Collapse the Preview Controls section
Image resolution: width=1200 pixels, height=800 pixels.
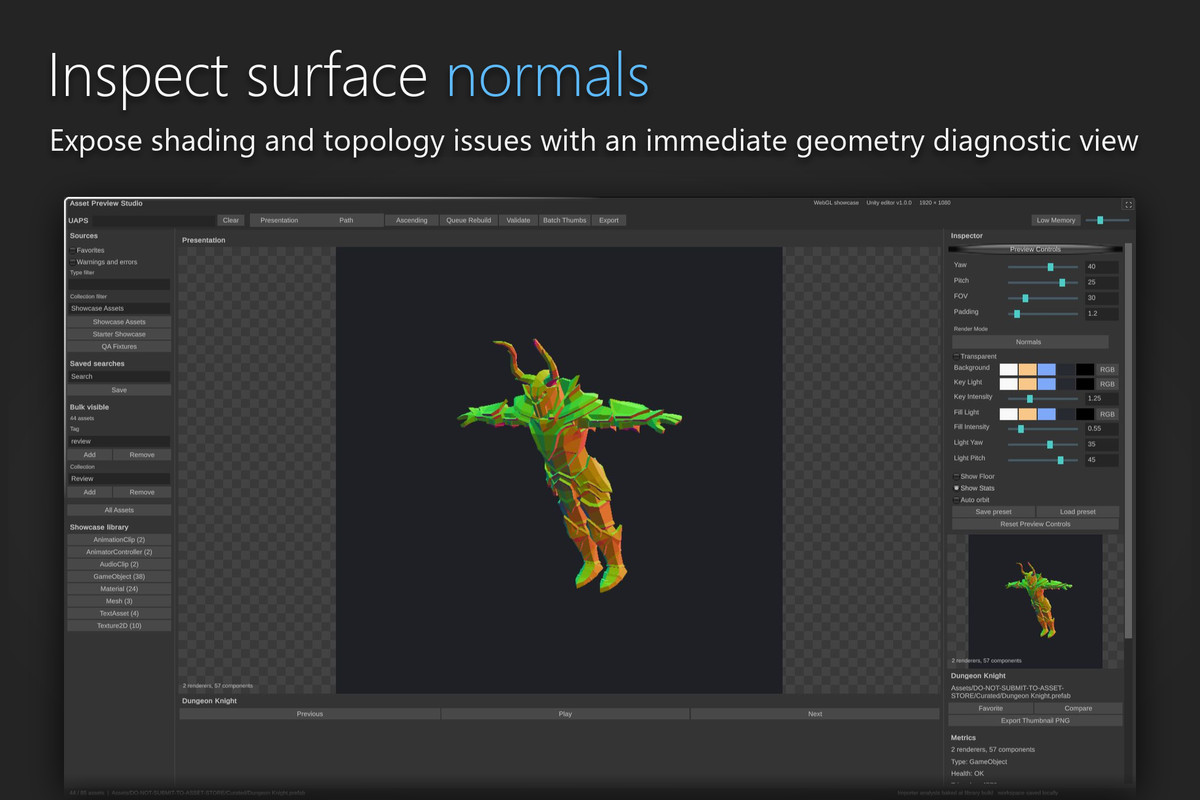(1035, 249)
